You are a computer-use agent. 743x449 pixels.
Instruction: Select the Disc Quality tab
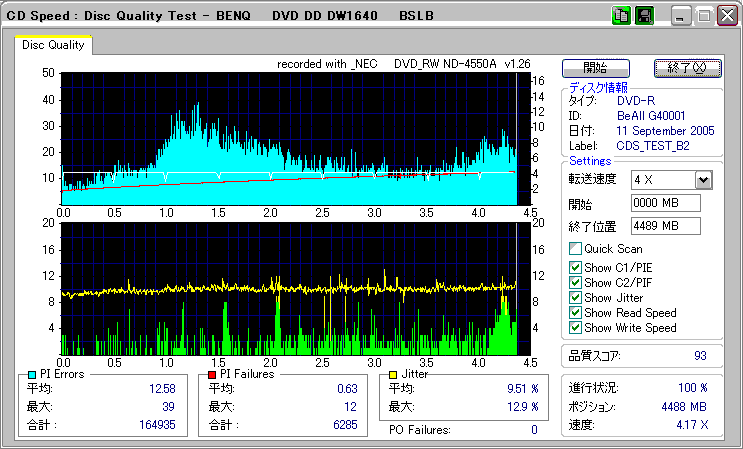53,45
